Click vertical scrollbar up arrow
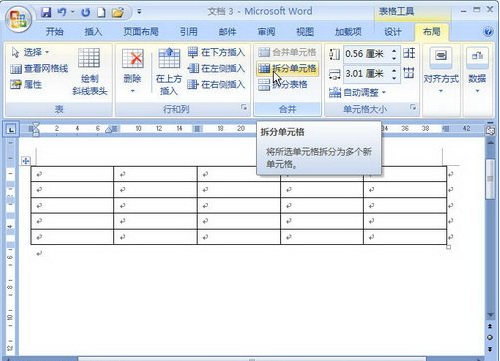 pyautogui.click(x=490, y=142)
